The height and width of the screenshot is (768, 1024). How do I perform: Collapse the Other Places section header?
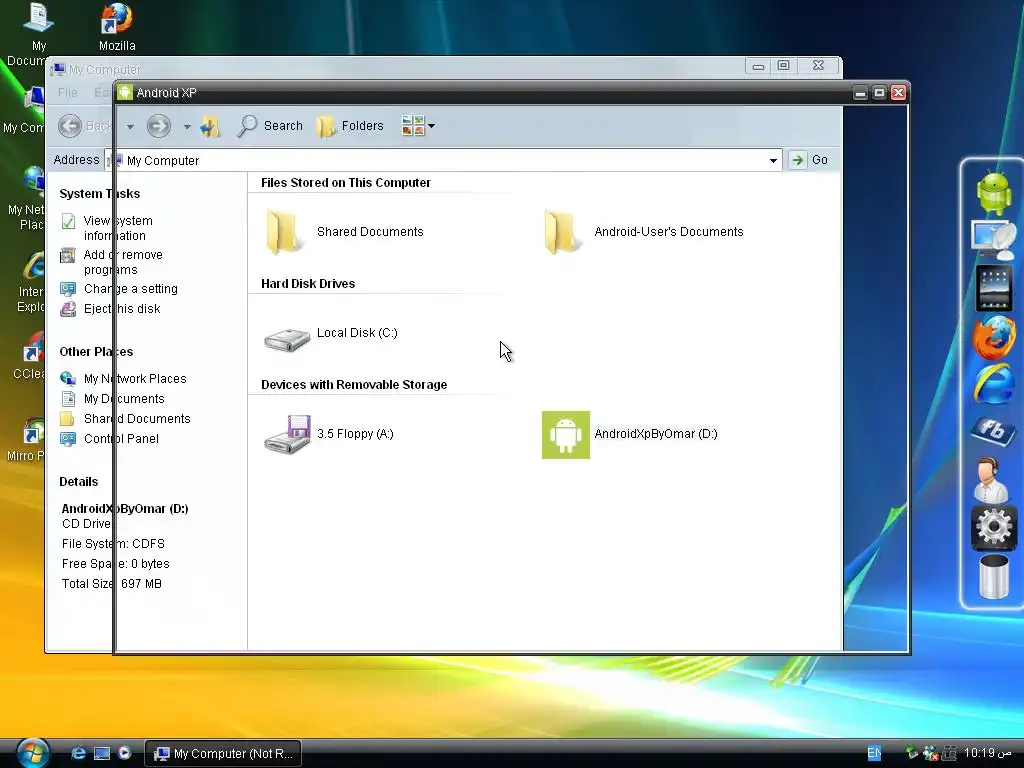coord(96,352)
